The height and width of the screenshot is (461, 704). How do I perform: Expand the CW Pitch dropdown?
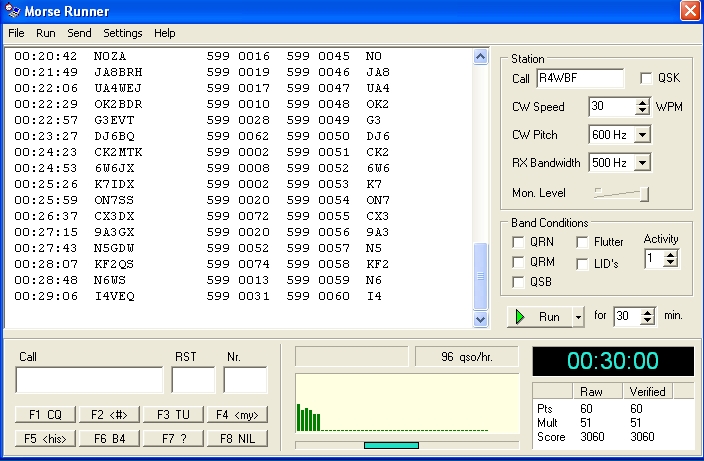tap(642, 134)
